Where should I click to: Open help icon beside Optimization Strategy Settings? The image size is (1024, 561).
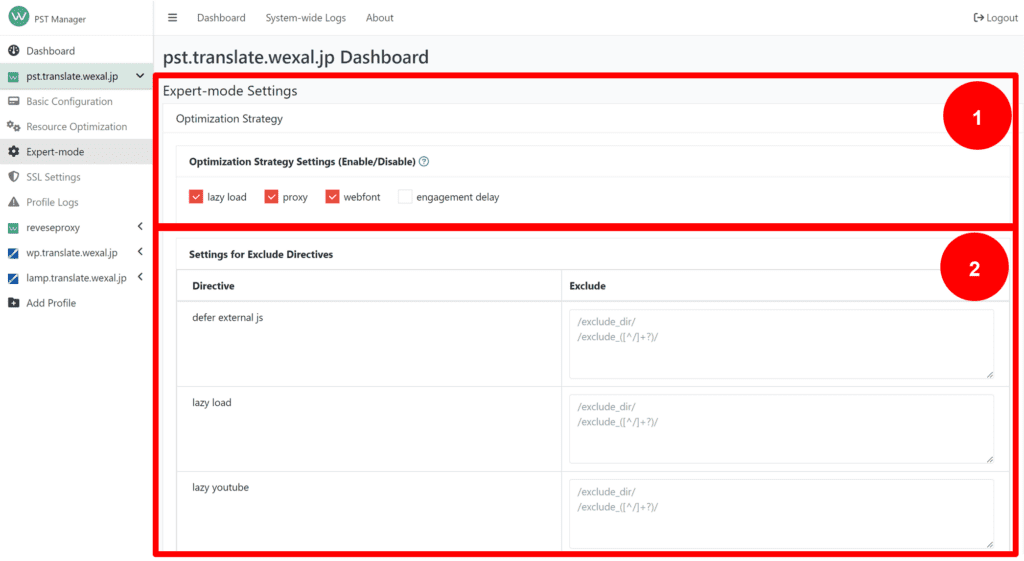[424, 161]
